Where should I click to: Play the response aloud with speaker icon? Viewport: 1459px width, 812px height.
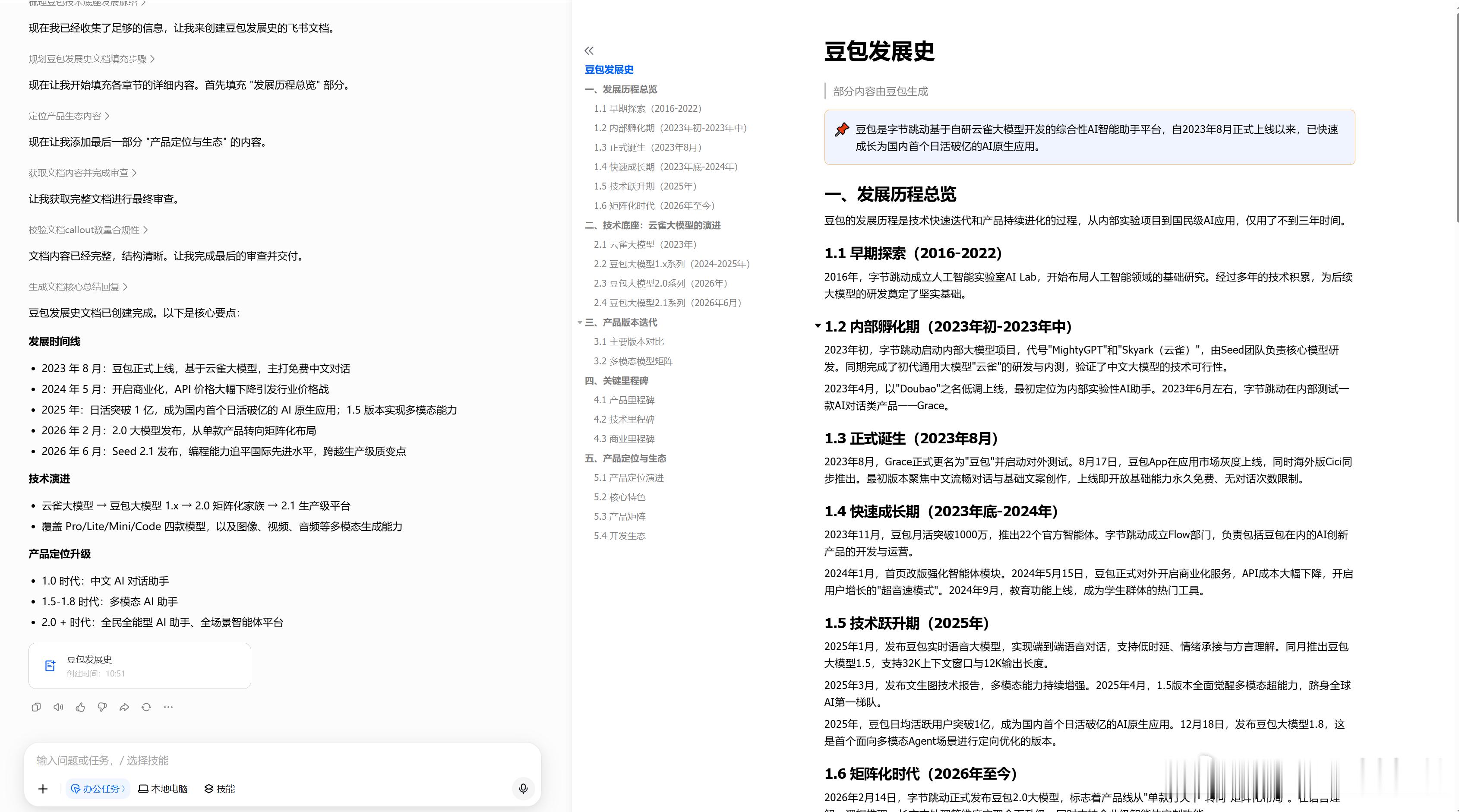[x=58, y=707]
